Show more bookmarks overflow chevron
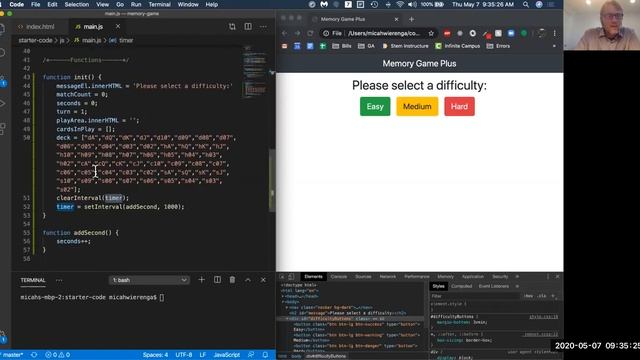Image resolution: width=640 pixels, height=360 pixels. (x=554, y=46)
